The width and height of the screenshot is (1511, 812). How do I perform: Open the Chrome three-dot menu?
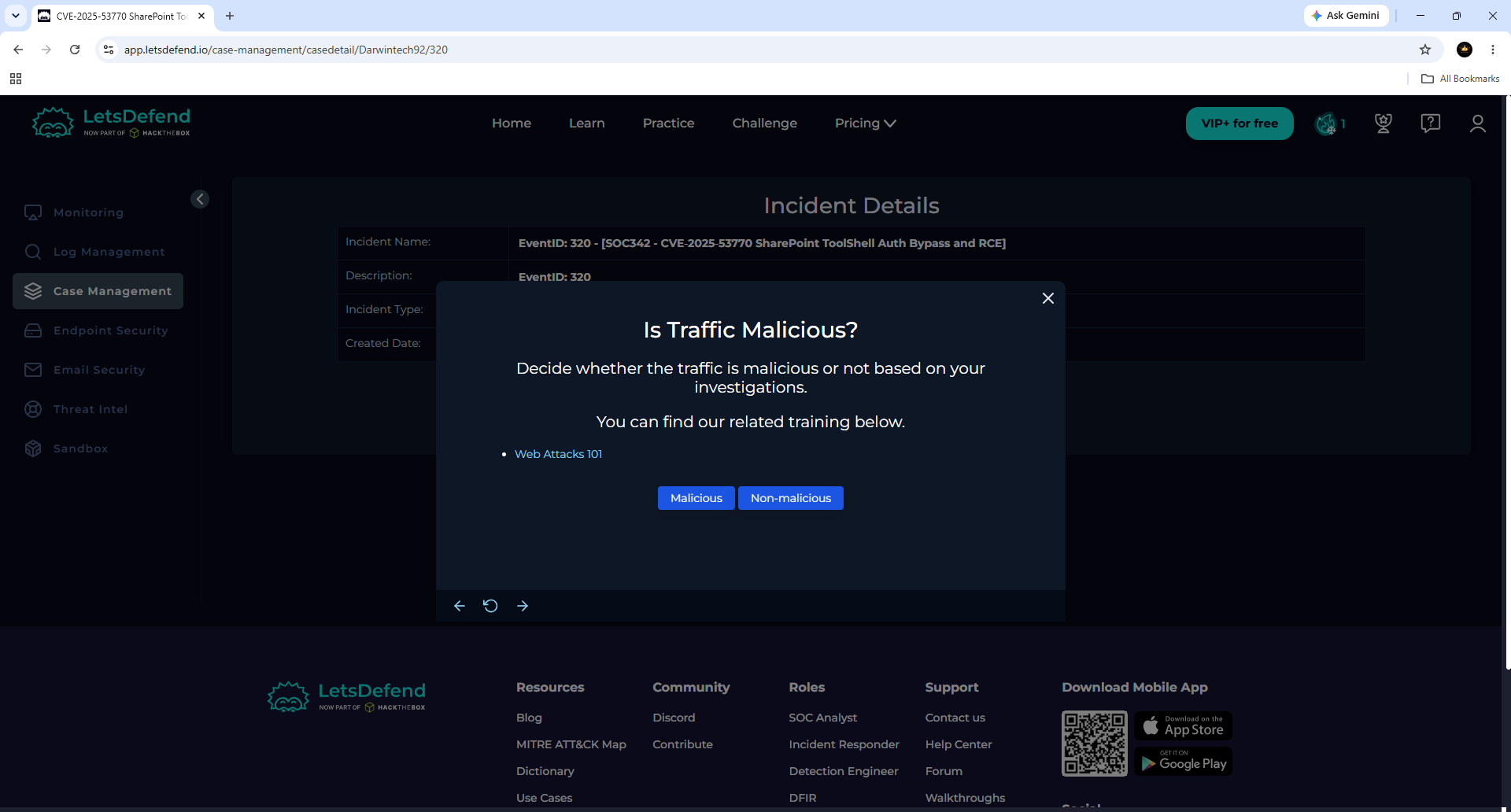[1493, 50]
